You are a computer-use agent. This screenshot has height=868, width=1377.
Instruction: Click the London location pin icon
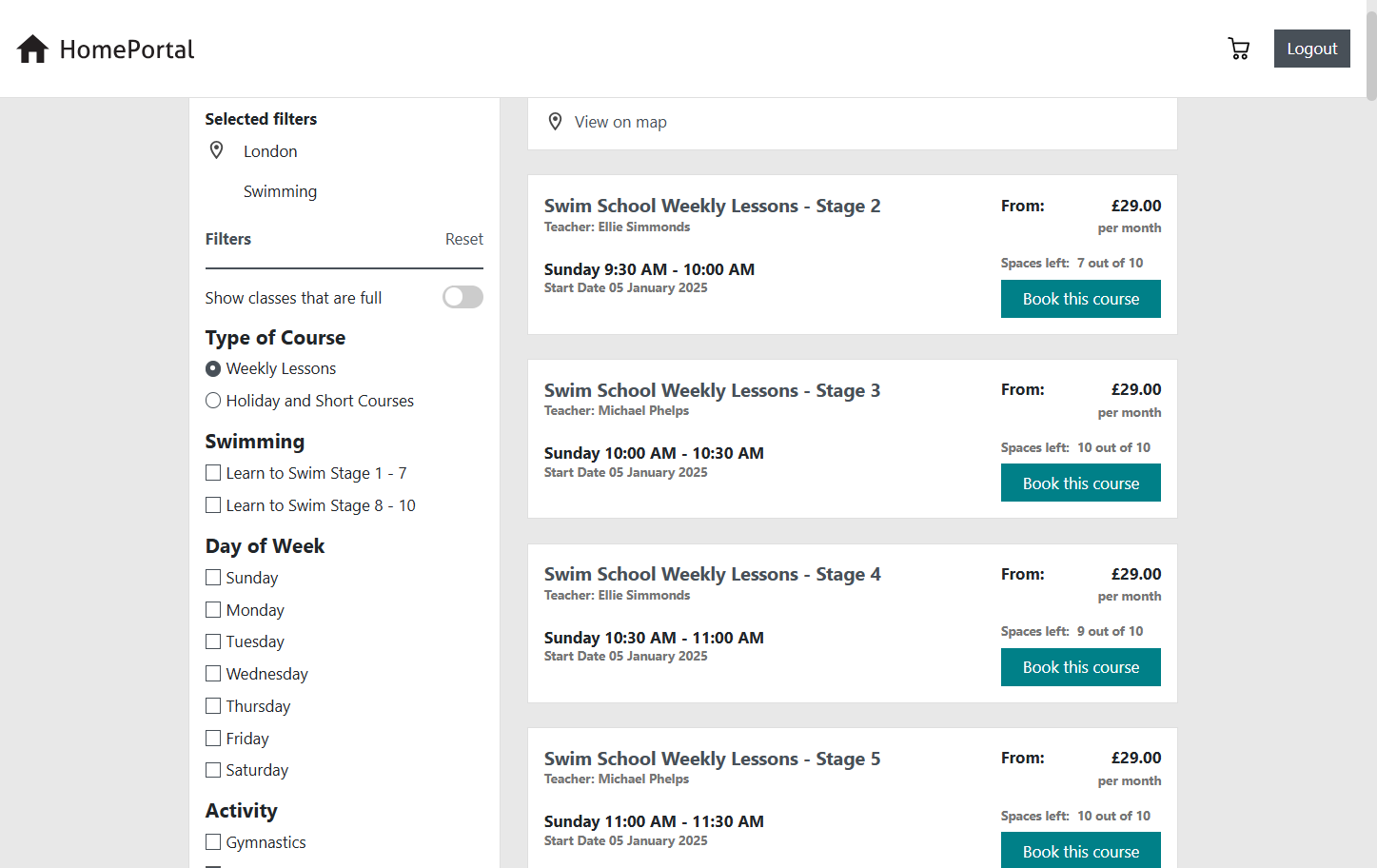pos(217,150)
